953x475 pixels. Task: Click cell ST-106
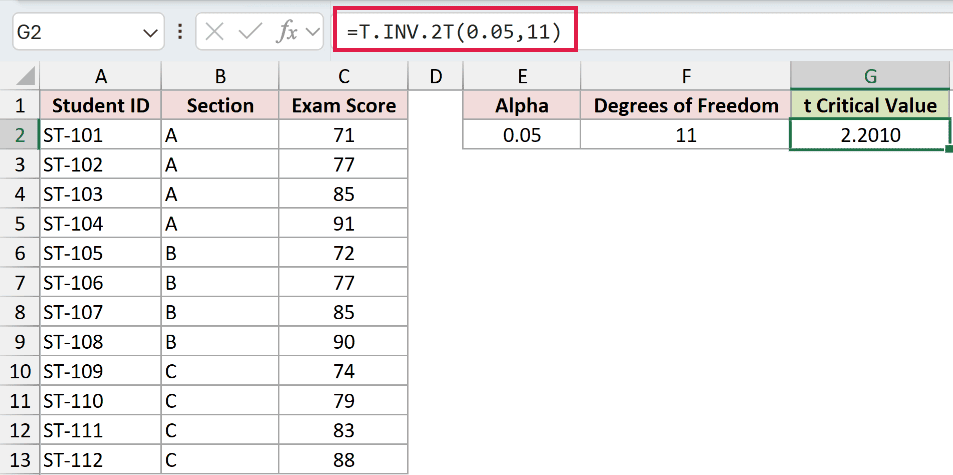100,283
